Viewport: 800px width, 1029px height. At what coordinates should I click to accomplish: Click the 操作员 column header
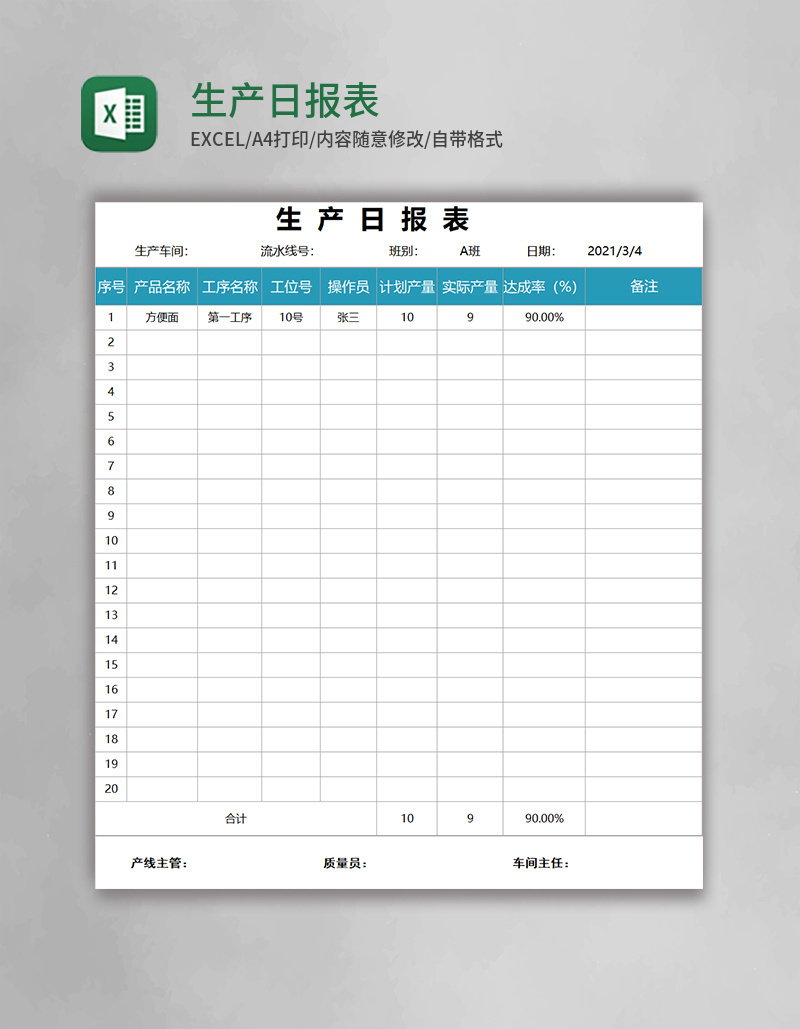[x=347, y=286]
